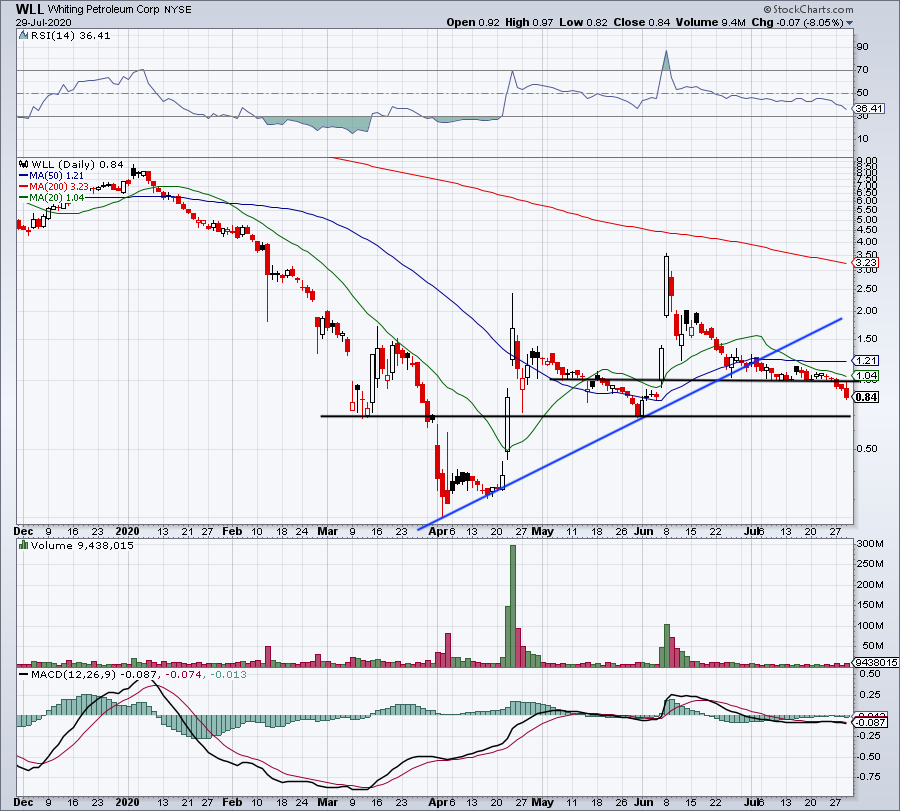Image resolution: width=900 pixels, height=811 pixels.
Task: Click the volume bars icon beside Volume label
Action: click(23, 545)
